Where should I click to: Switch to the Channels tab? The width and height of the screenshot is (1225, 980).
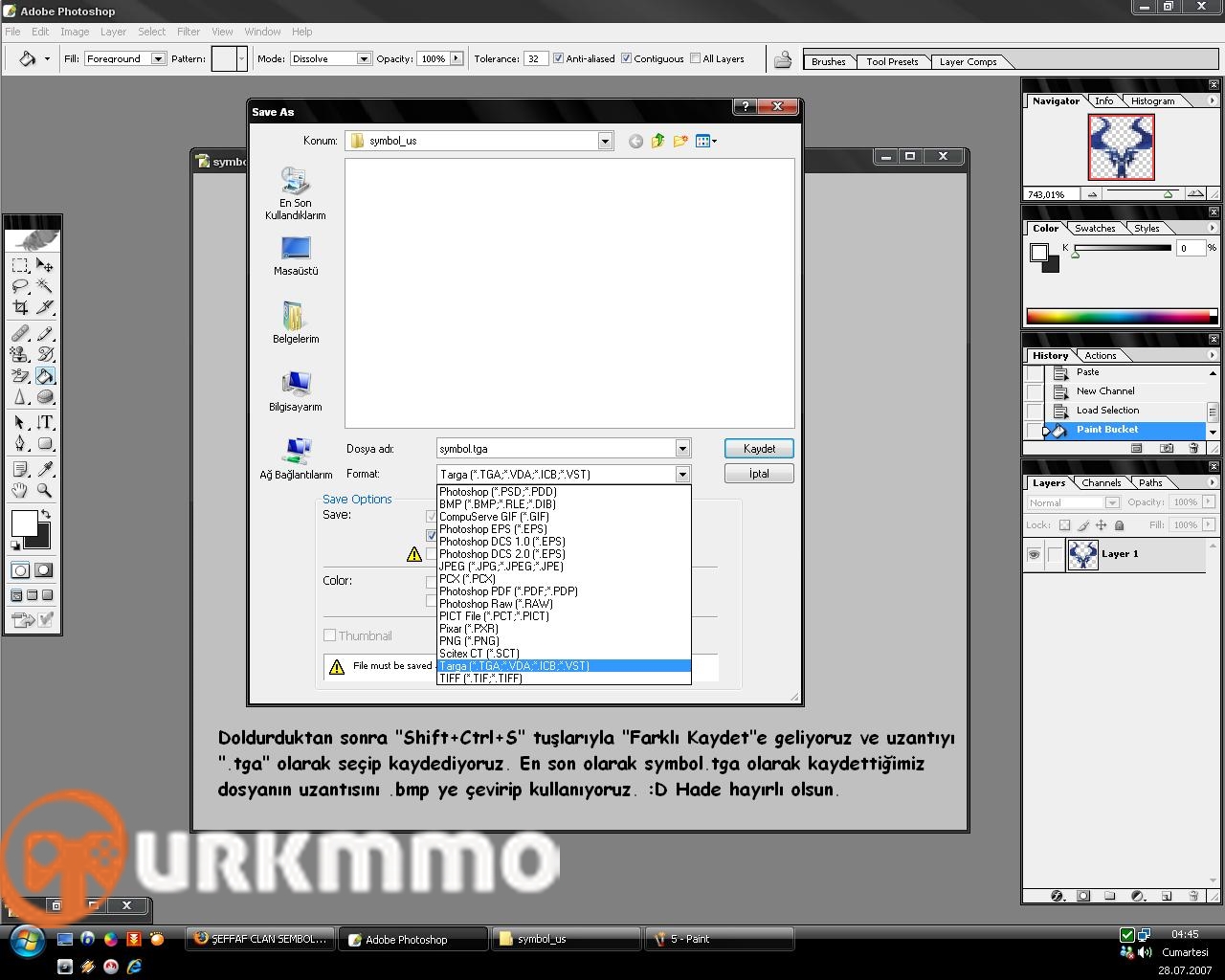pos(1102,483)
